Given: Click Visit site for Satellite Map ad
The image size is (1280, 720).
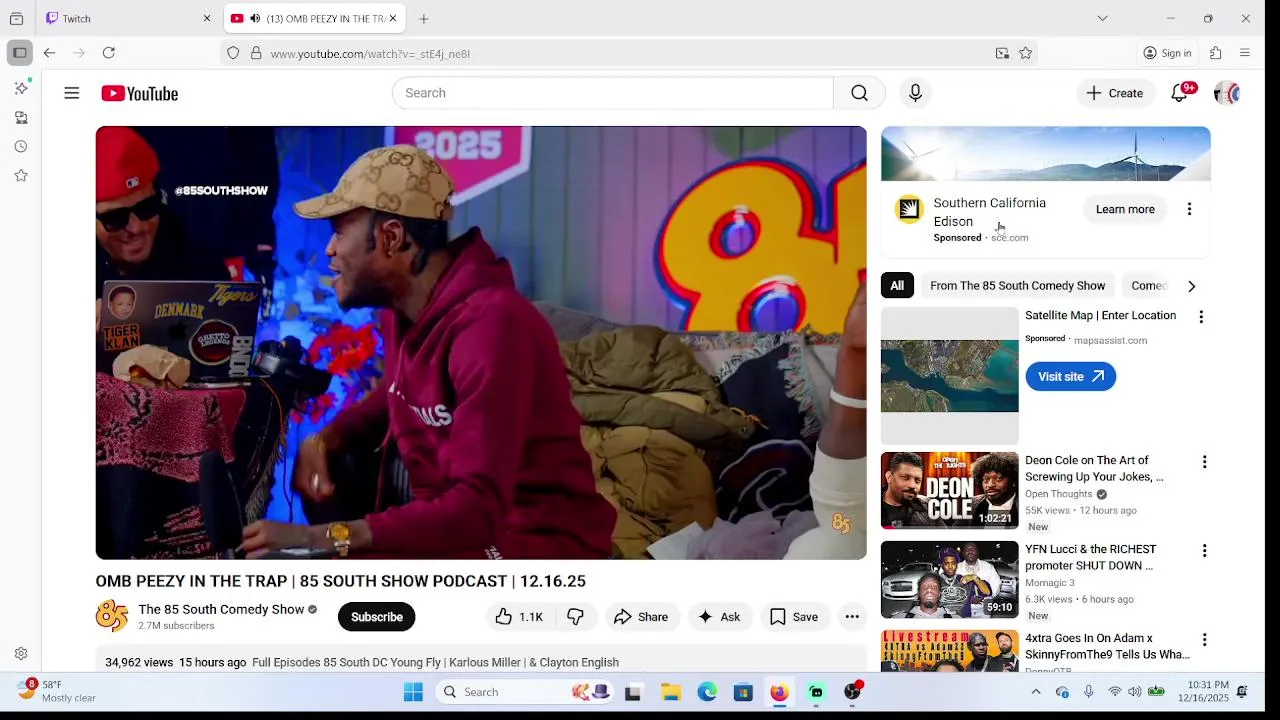Looking at the screenshot, I should pos(1070,376).
